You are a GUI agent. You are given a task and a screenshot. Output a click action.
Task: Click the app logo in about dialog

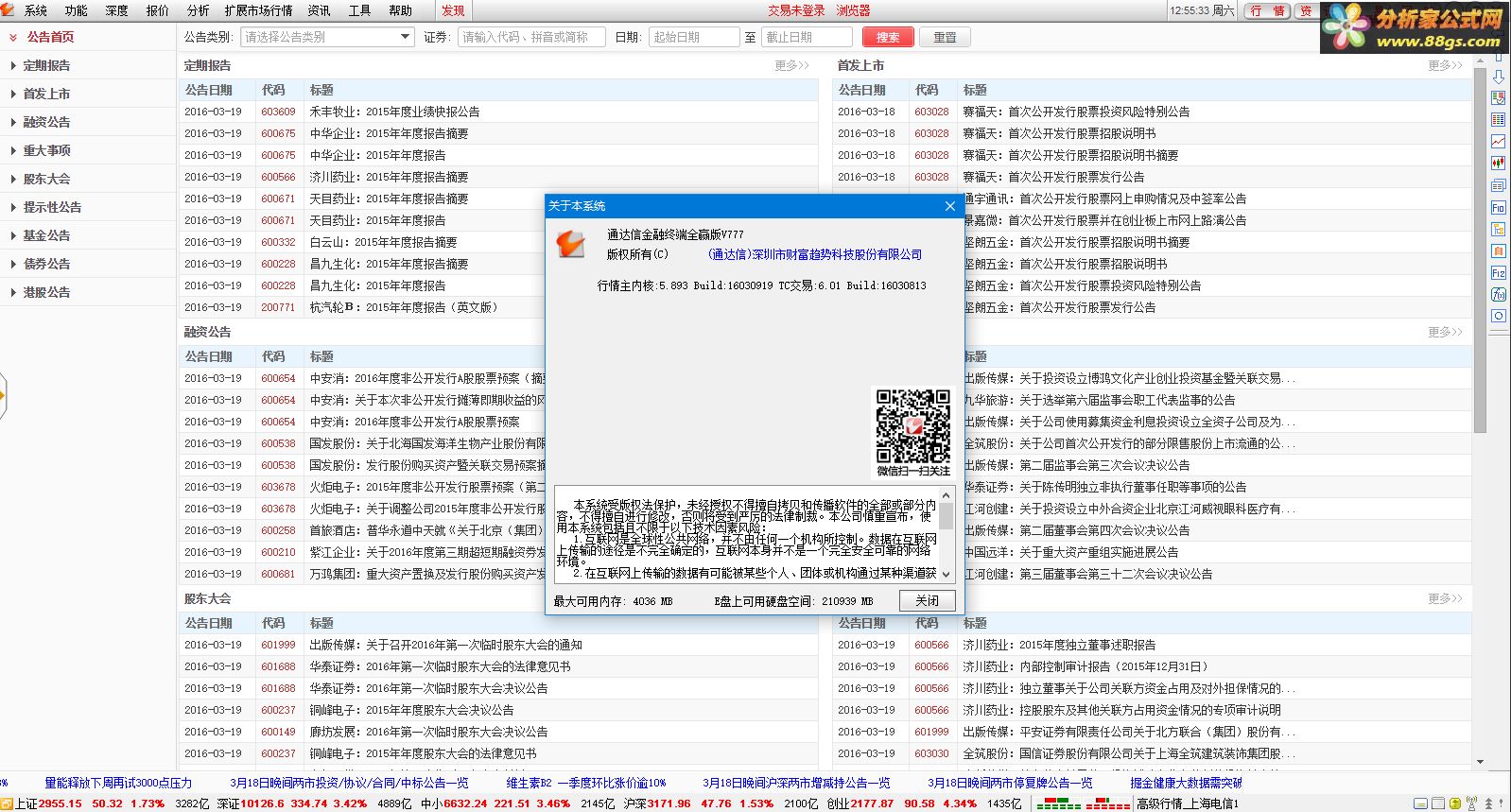point(571,243)
